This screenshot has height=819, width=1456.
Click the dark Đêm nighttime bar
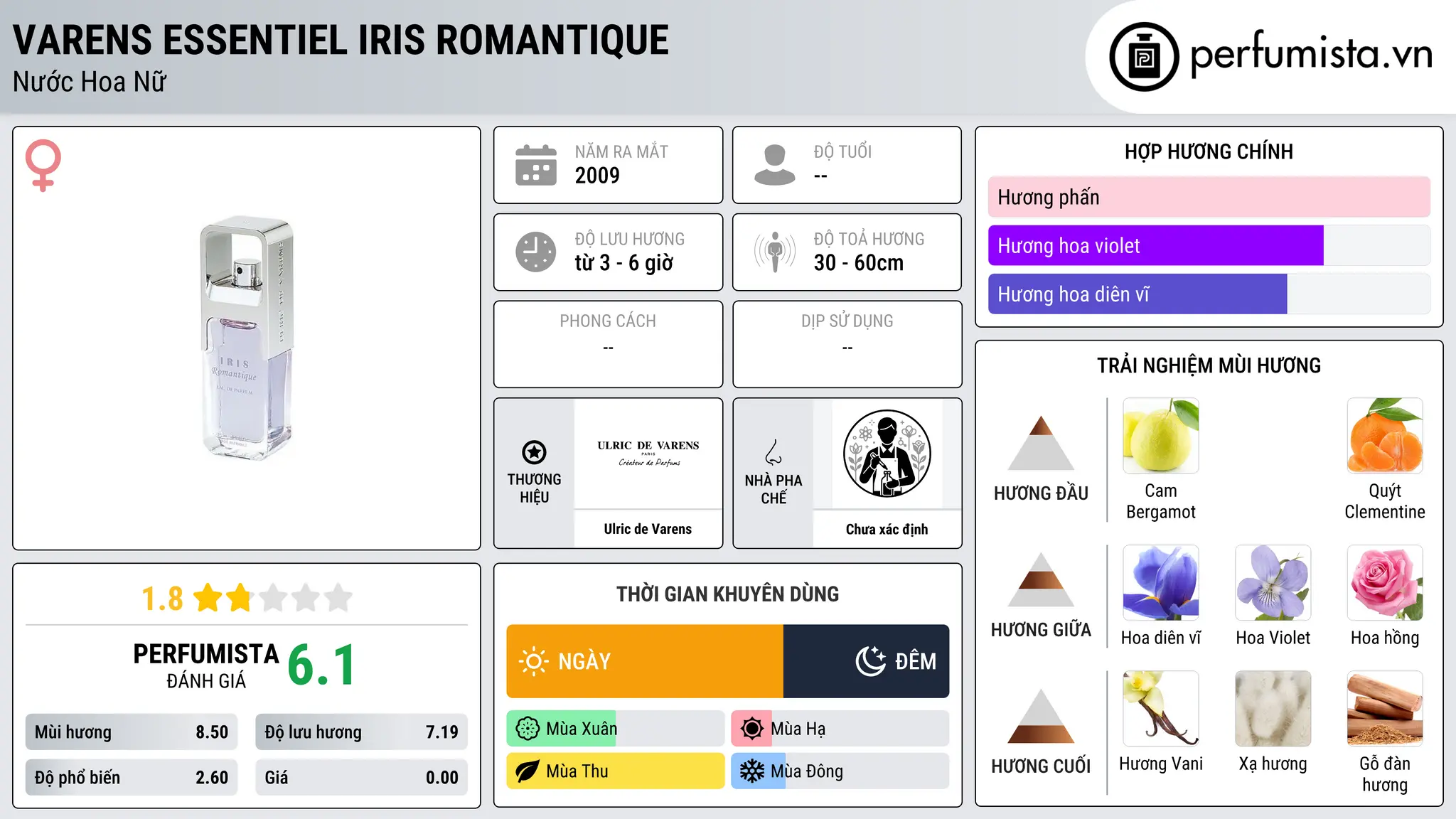[x=867, y=661]
